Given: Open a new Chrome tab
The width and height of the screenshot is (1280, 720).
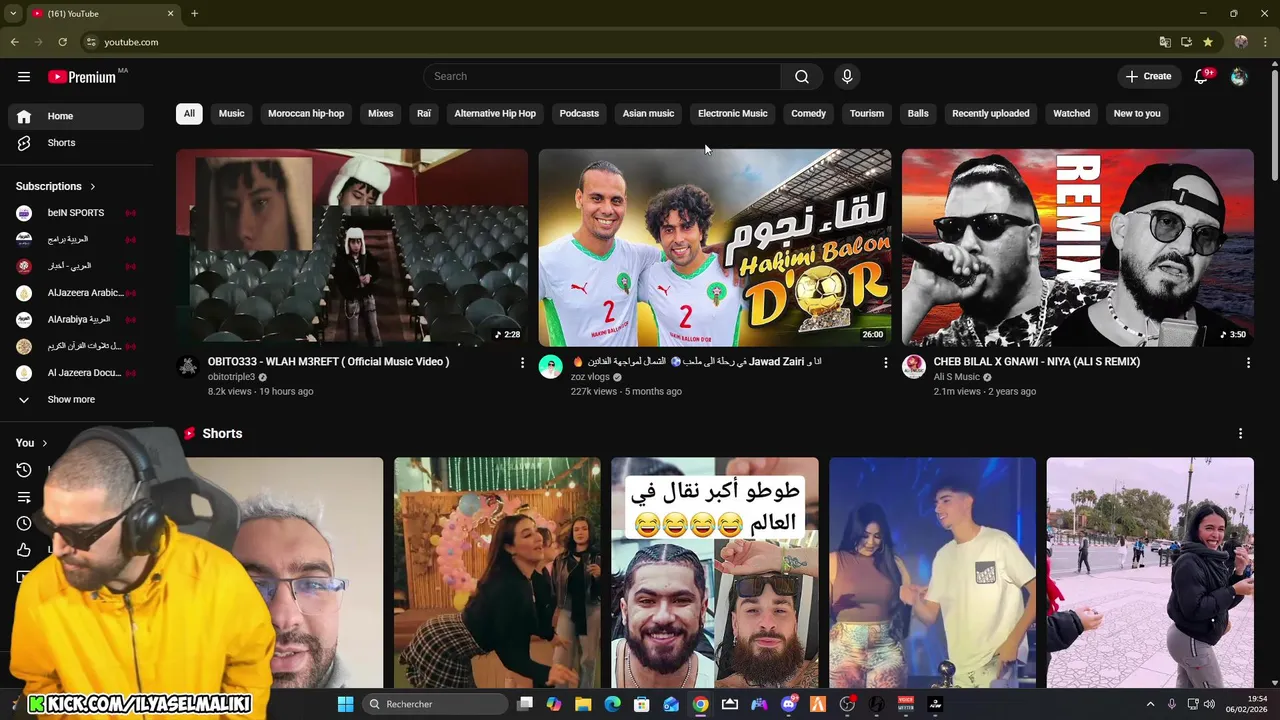Looking at the screenshot, I should [195, 14].
